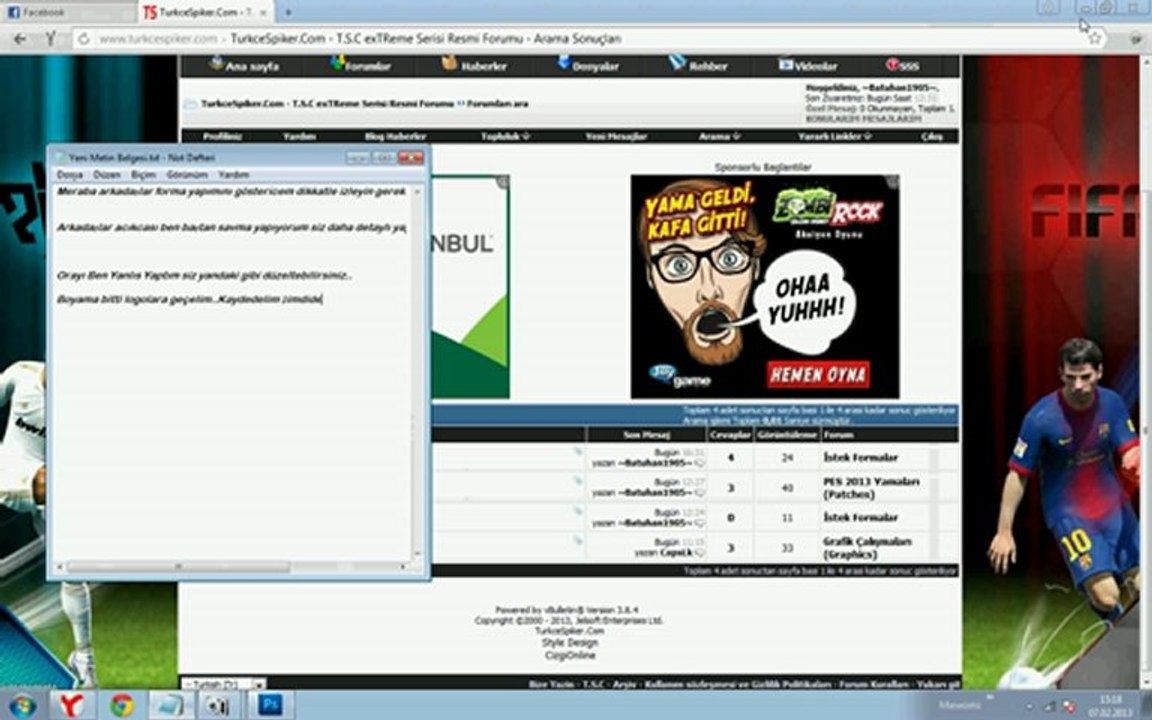Screen dimensions: 1152x720
Task: Bookmark page using the star icon
Action: (x=1095, y=37)
